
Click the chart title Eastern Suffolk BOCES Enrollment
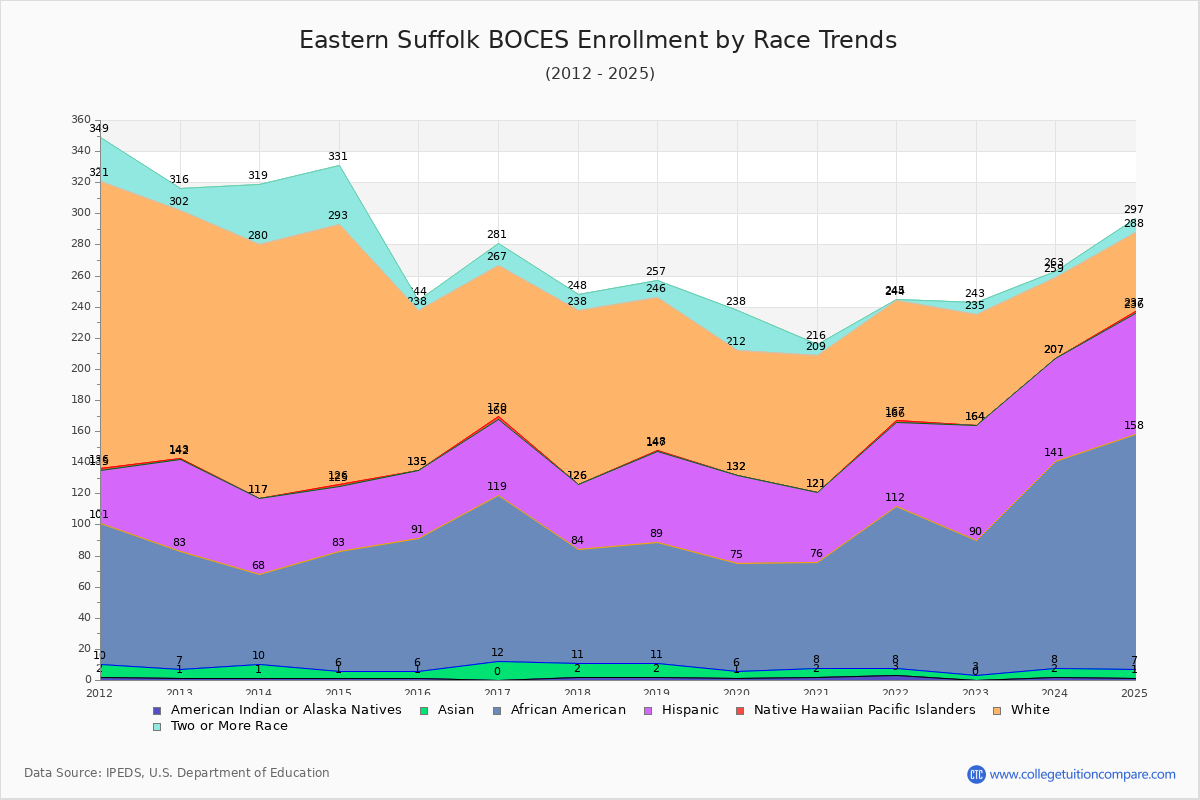click(x=598, y=40)
